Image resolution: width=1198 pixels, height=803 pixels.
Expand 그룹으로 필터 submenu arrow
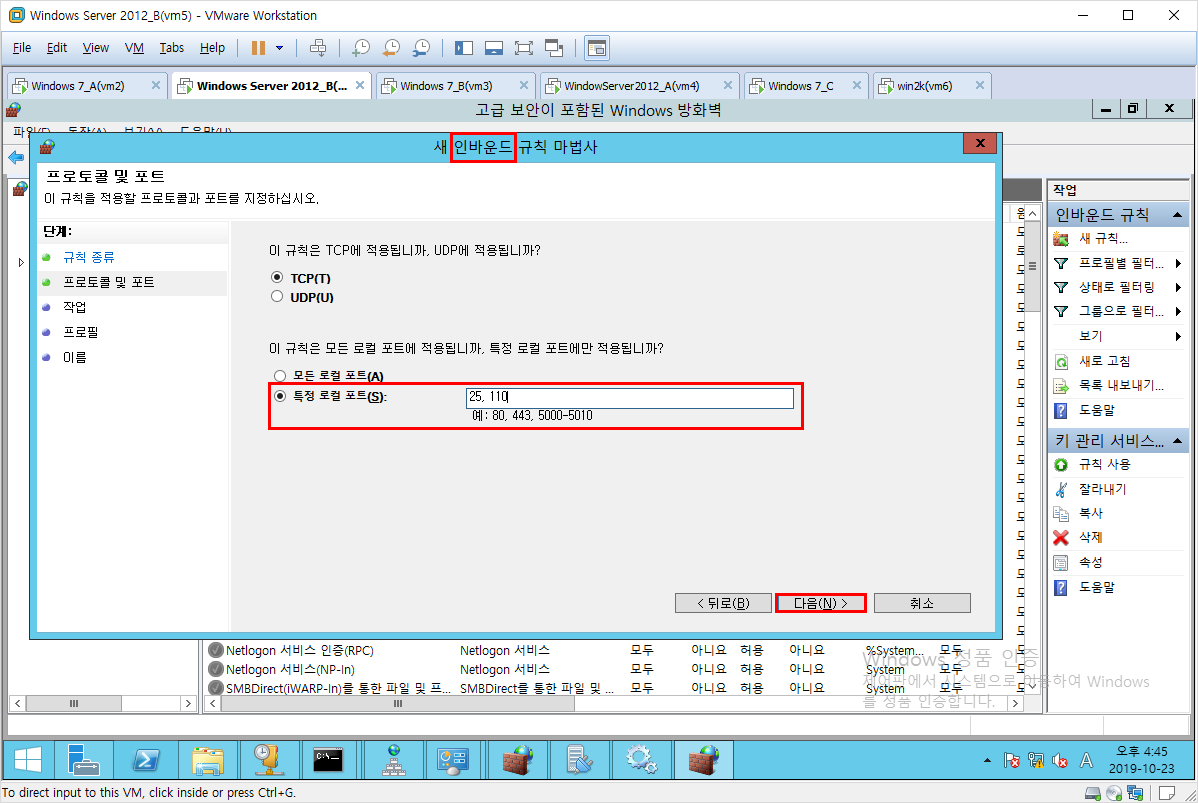pyautogui.click(x=1178, y=311)
